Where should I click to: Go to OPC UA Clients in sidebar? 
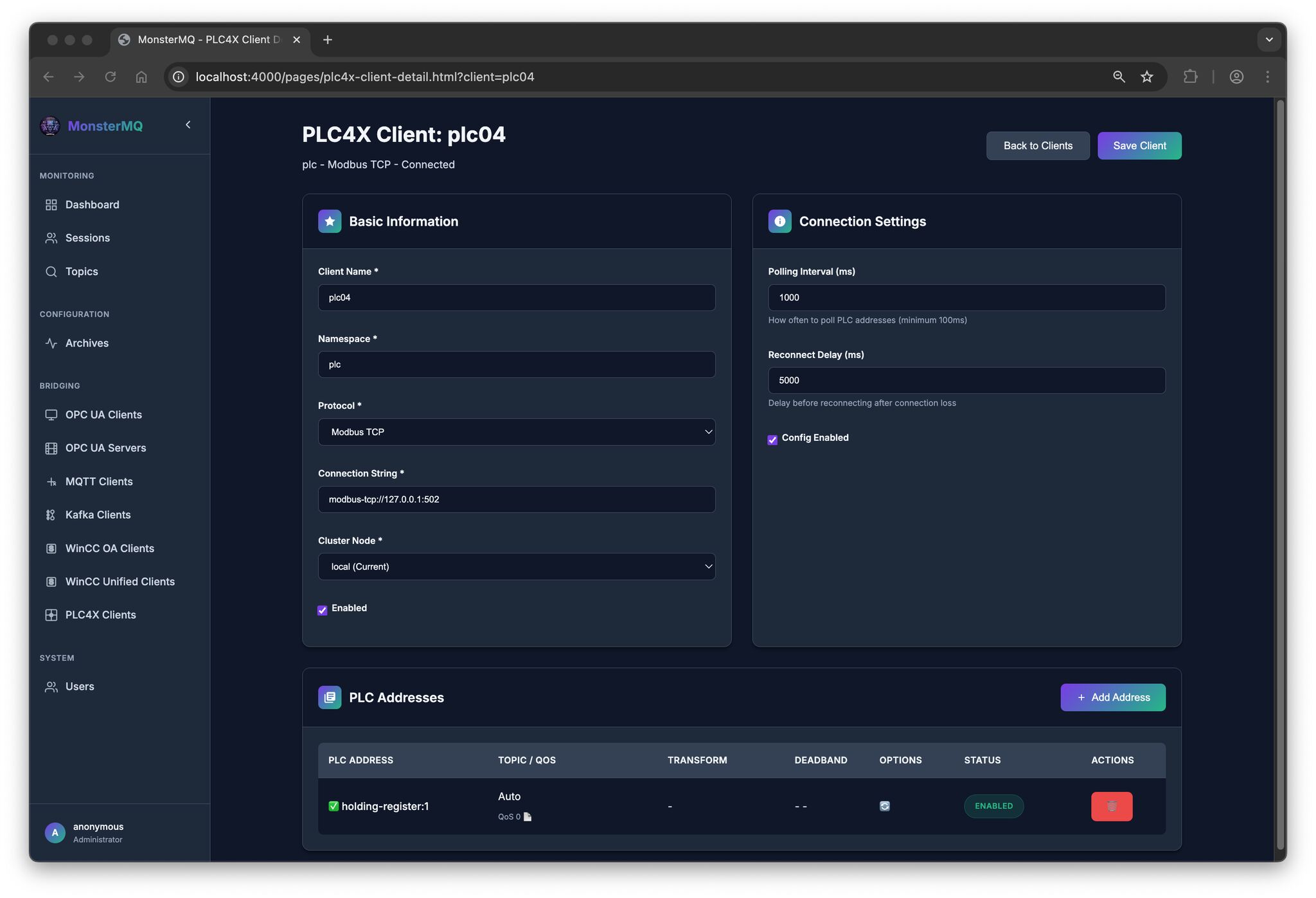pos(103,415)
